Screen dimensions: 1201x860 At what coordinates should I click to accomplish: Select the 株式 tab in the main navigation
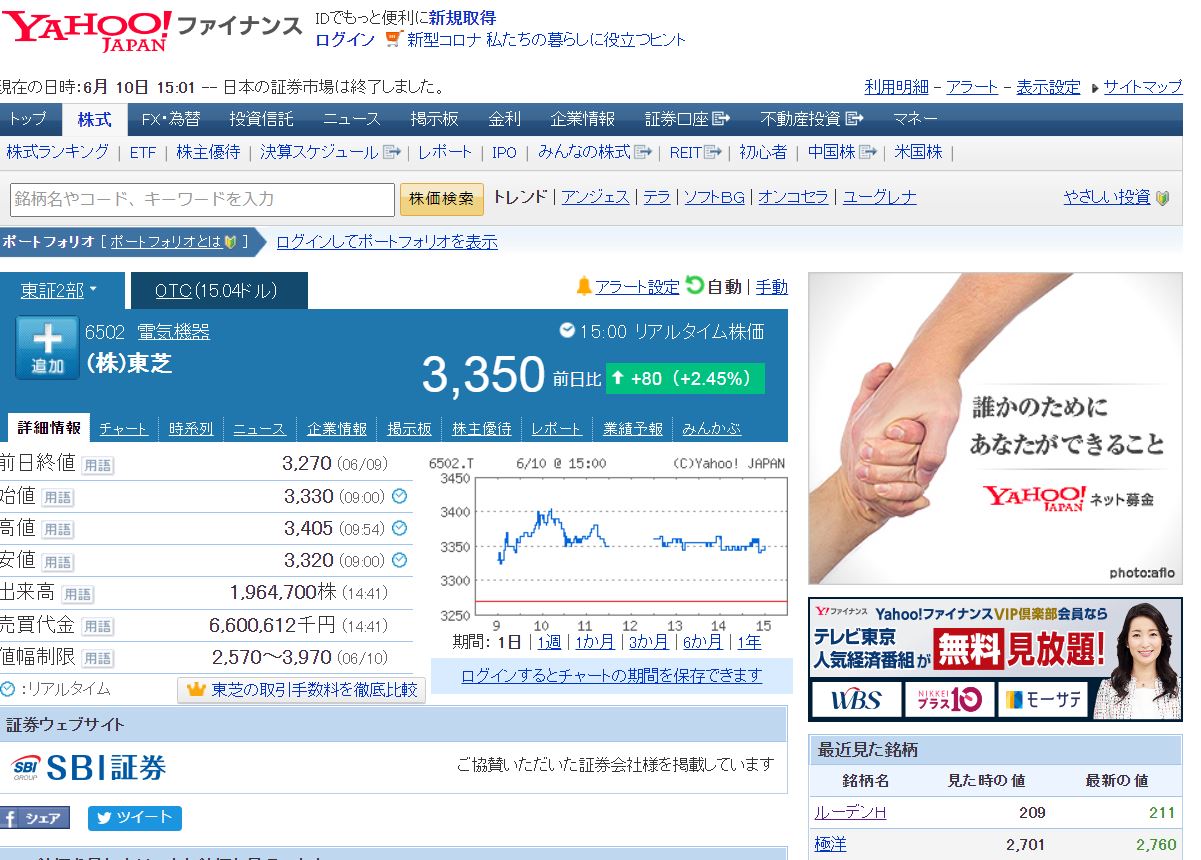tap(93, 119)
